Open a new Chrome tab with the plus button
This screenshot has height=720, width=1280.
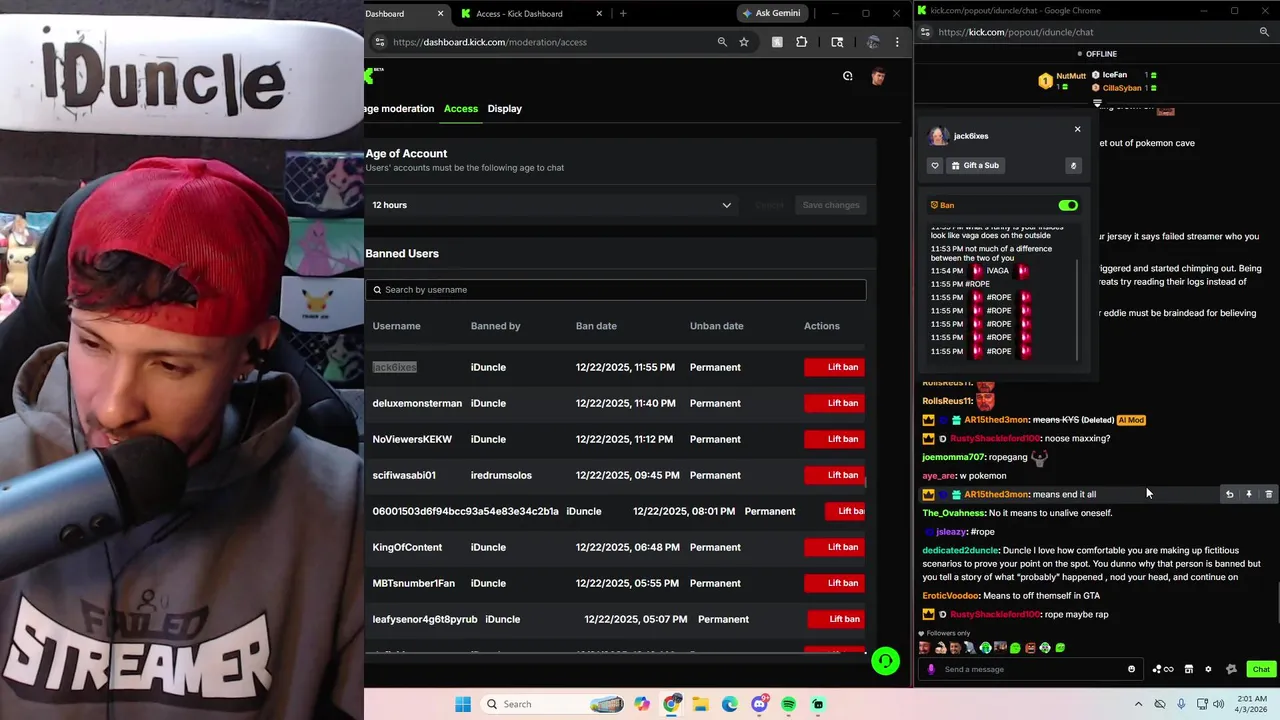(623, 13)
